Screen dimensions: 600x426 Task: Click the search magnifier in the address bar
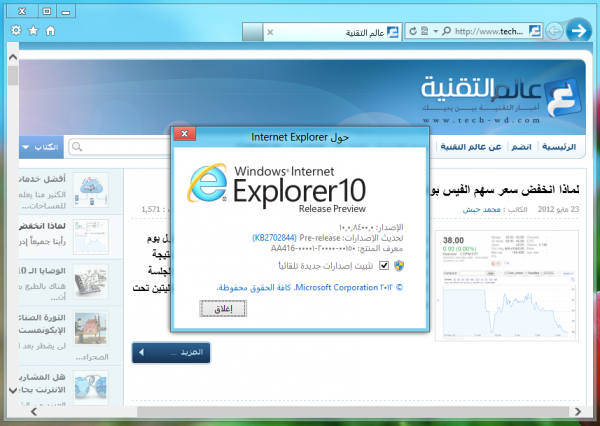(446, 31)
